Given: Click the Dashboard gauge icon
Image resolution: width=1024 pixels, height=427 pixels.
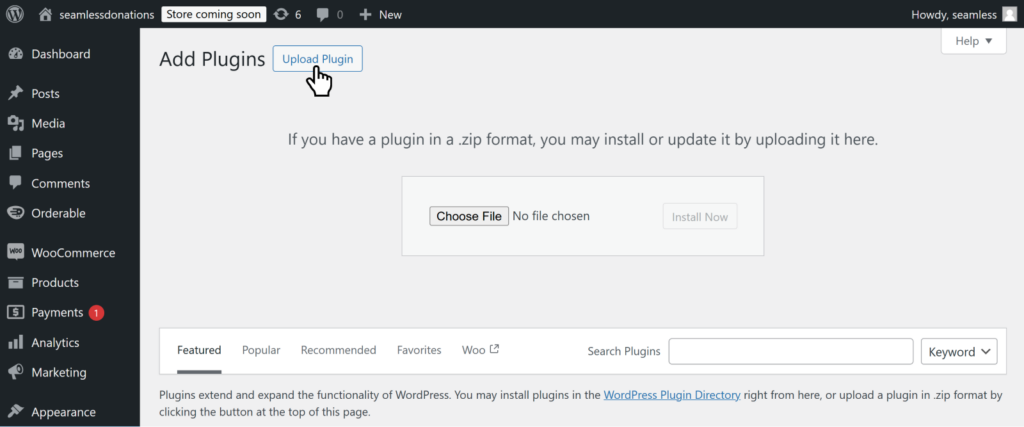Looking at the screenshot, I should click(x=16, y=54).
